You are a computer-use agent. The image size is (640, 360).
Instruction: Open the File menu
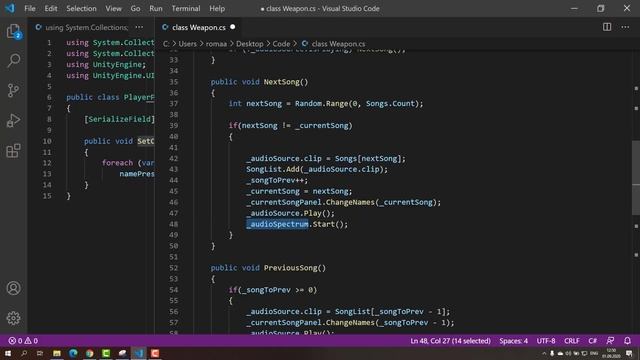[x=30, y=8]
